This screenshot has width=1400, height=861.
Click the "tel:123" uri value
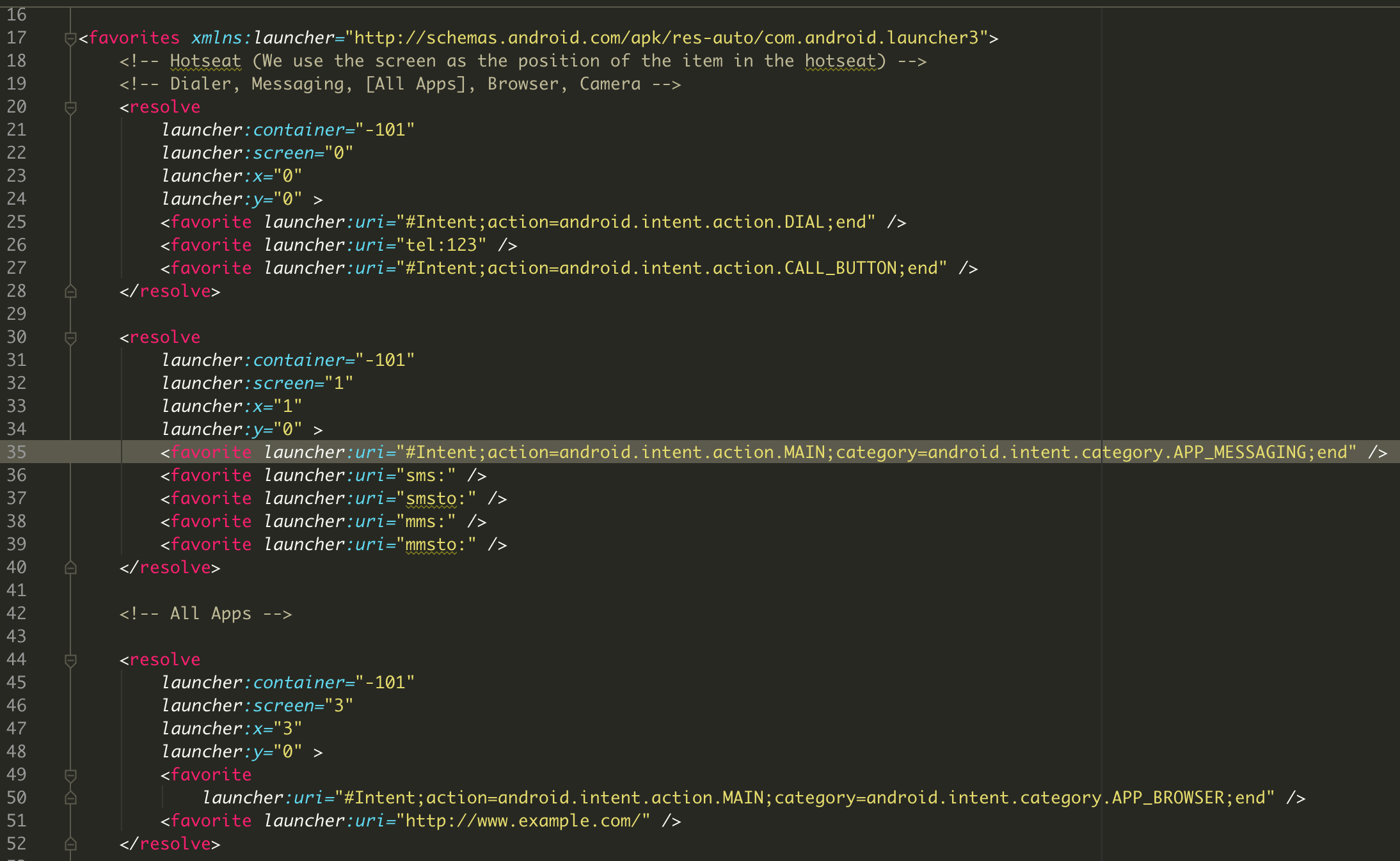coord(441,245)
